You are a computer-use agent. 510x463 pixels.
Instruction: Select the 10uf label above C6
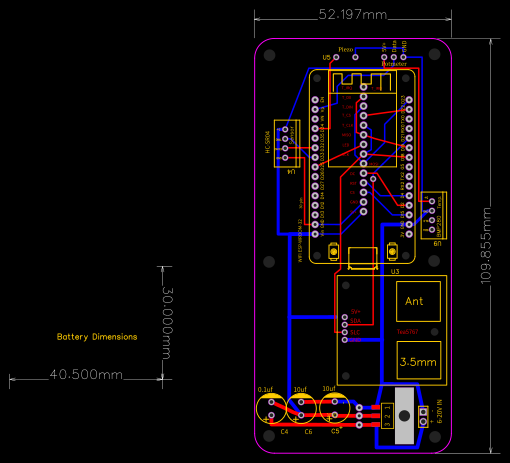point(300,390)
